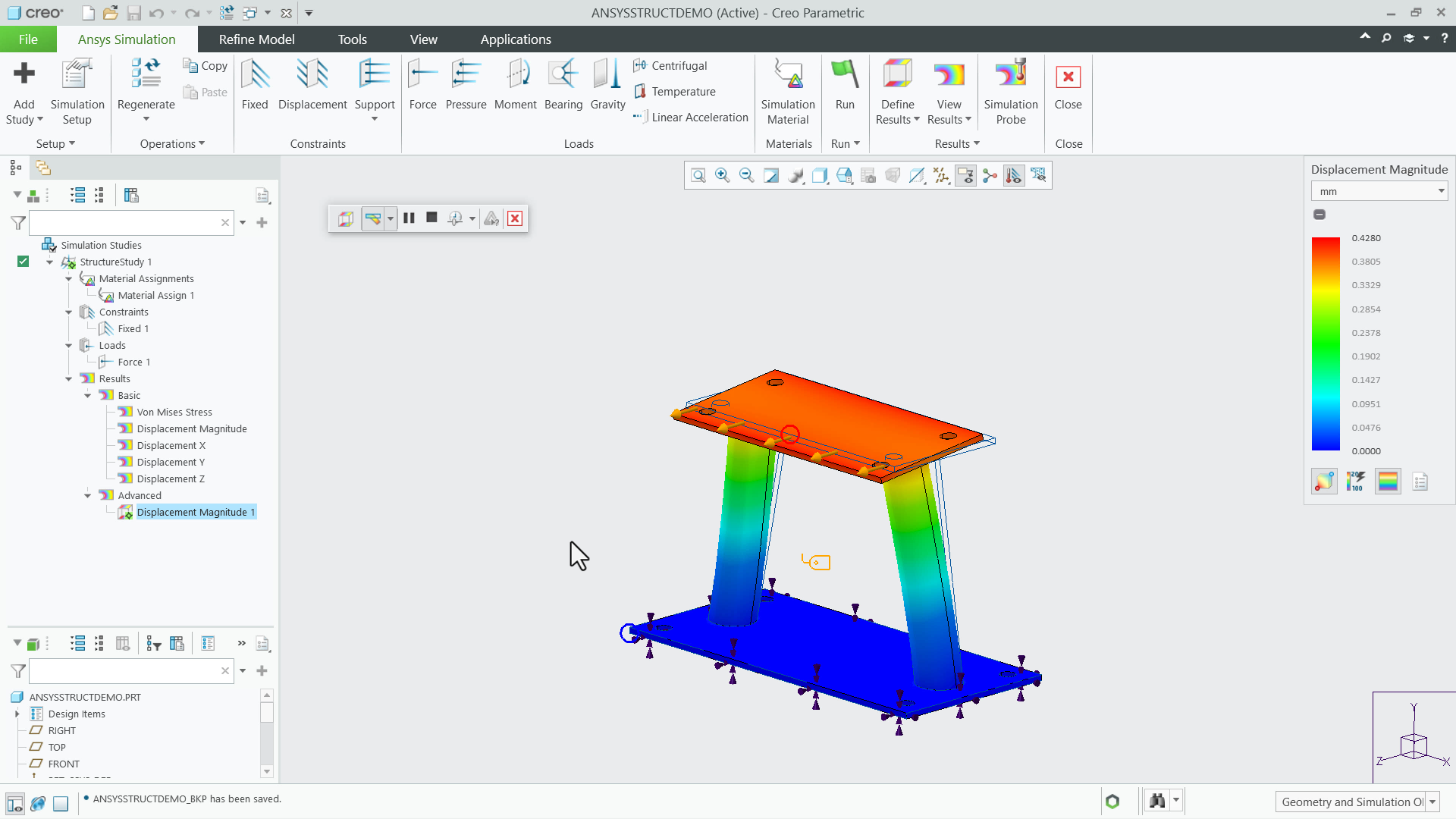Select Displacement Magnitude 1 in the Advanced results
The width and height of the screenshot is (1456, 819).
(195, 512)
